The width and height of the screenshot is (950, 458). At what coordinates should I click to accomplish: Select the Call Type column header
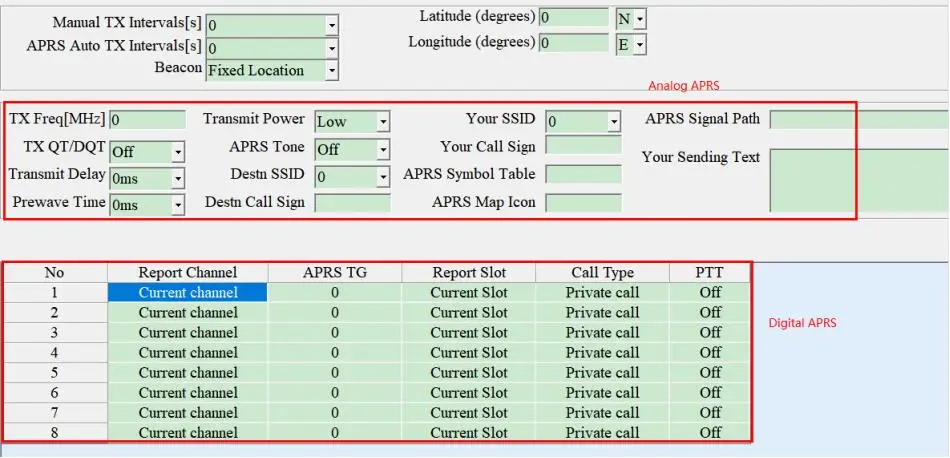tap(602, 273)
